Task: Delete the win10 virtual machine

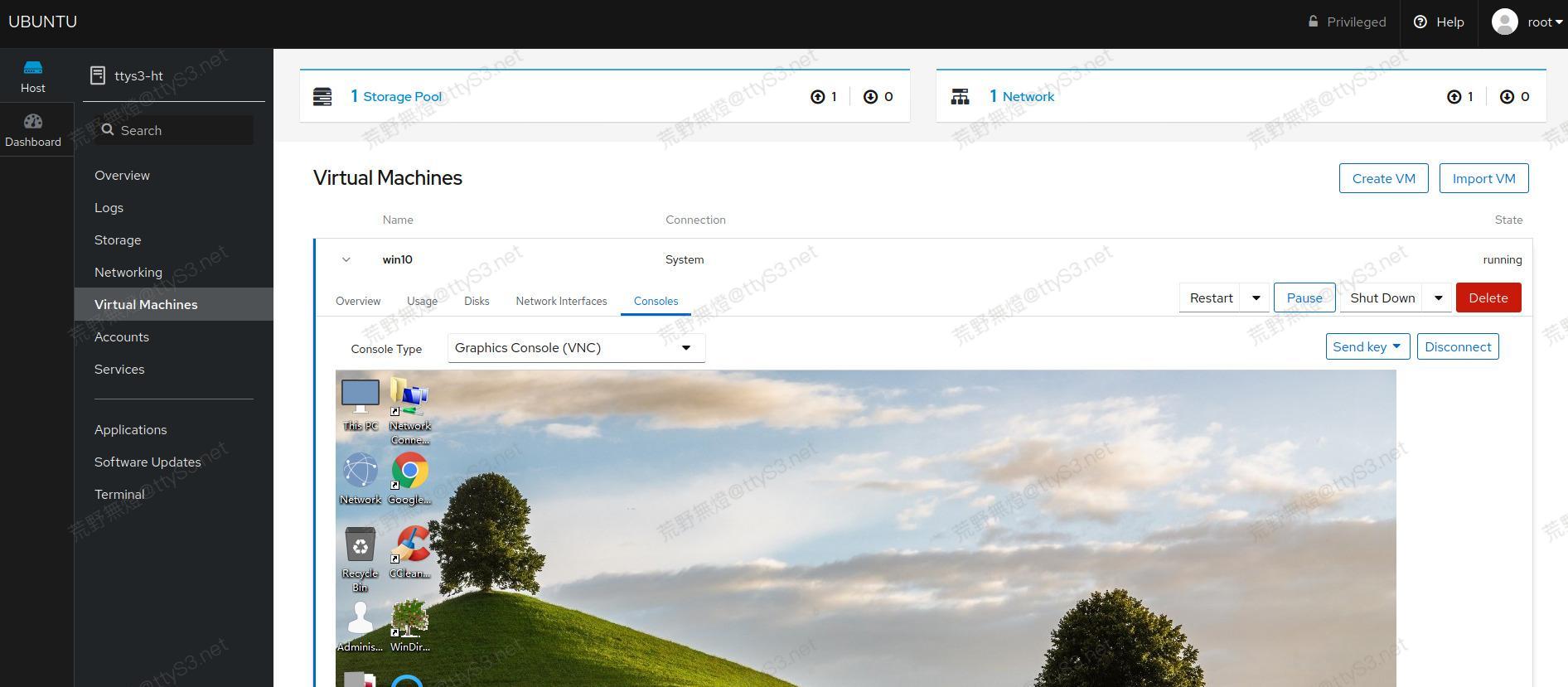Action: click(x=1488, y=298)
